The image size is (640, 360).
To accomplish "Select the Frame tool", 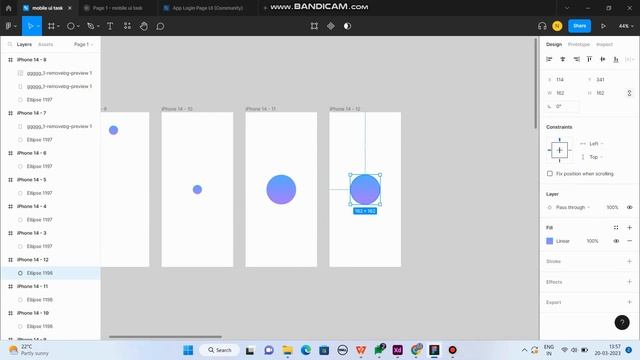I will (x=51, y=26).
